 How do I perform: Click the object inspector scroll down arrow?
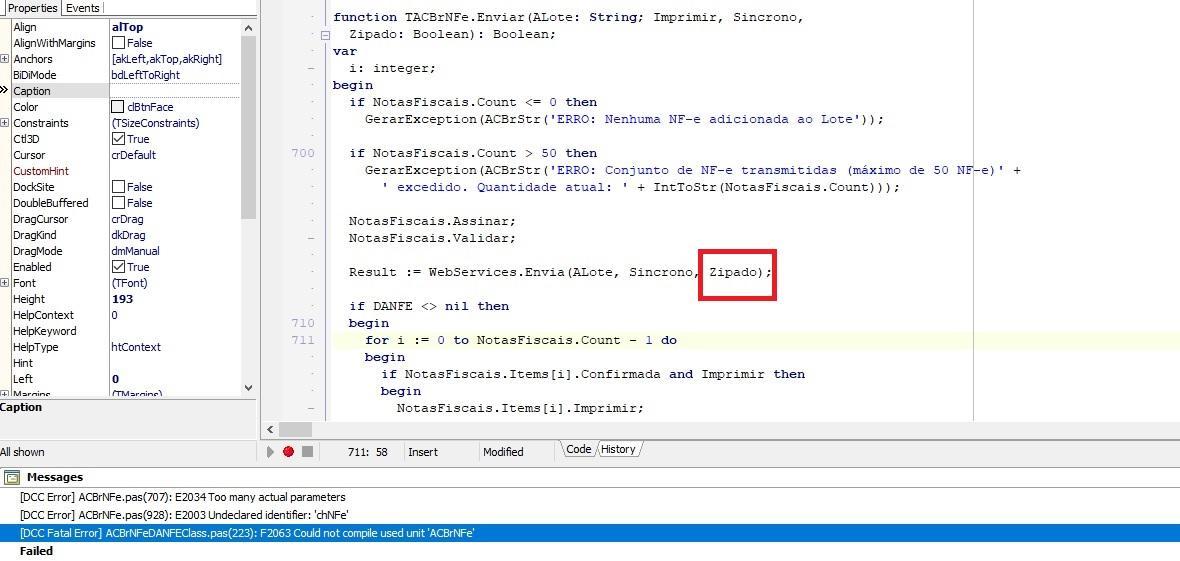tap(249, 388)
